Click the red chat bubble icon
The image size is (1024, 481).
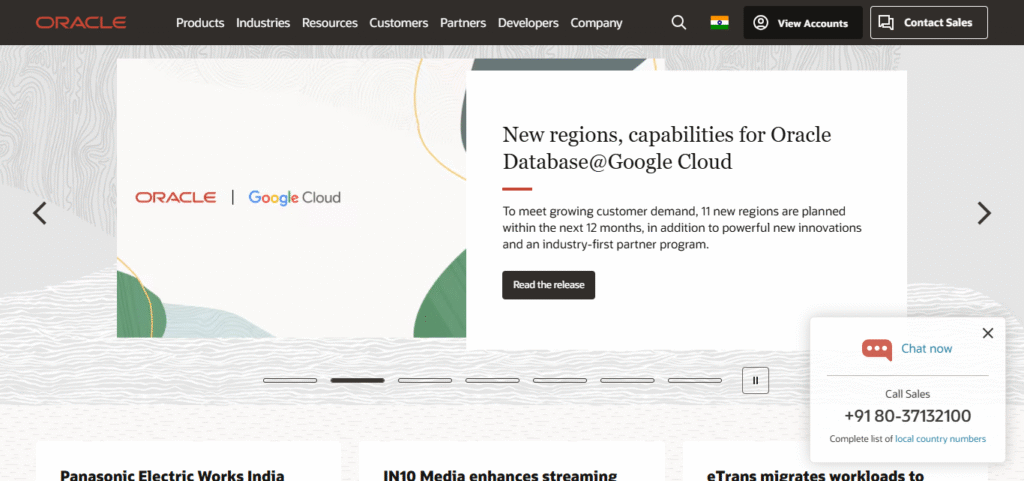coord(876,350)
